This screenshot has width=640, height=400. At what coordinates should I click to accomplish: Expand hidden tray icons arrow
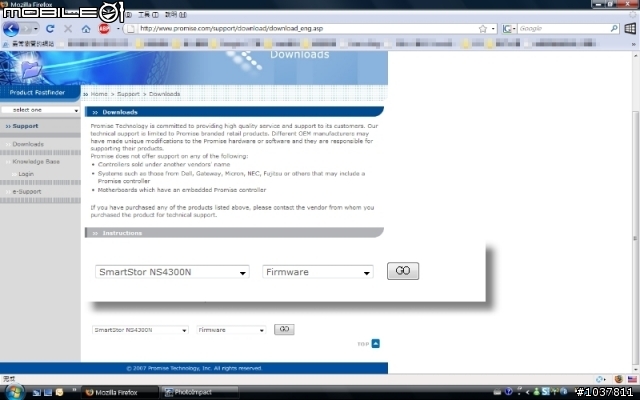pos(527,392)
